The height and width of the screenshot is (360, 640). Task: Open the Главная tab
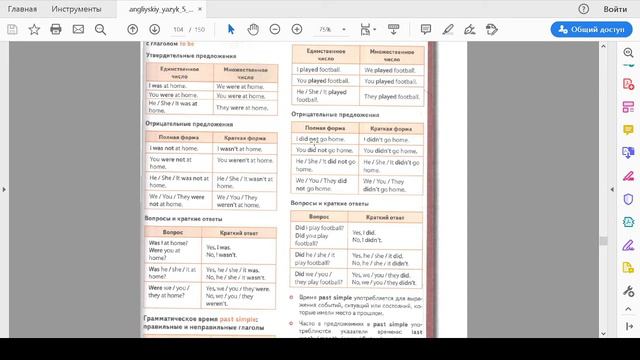coord(22,9)
